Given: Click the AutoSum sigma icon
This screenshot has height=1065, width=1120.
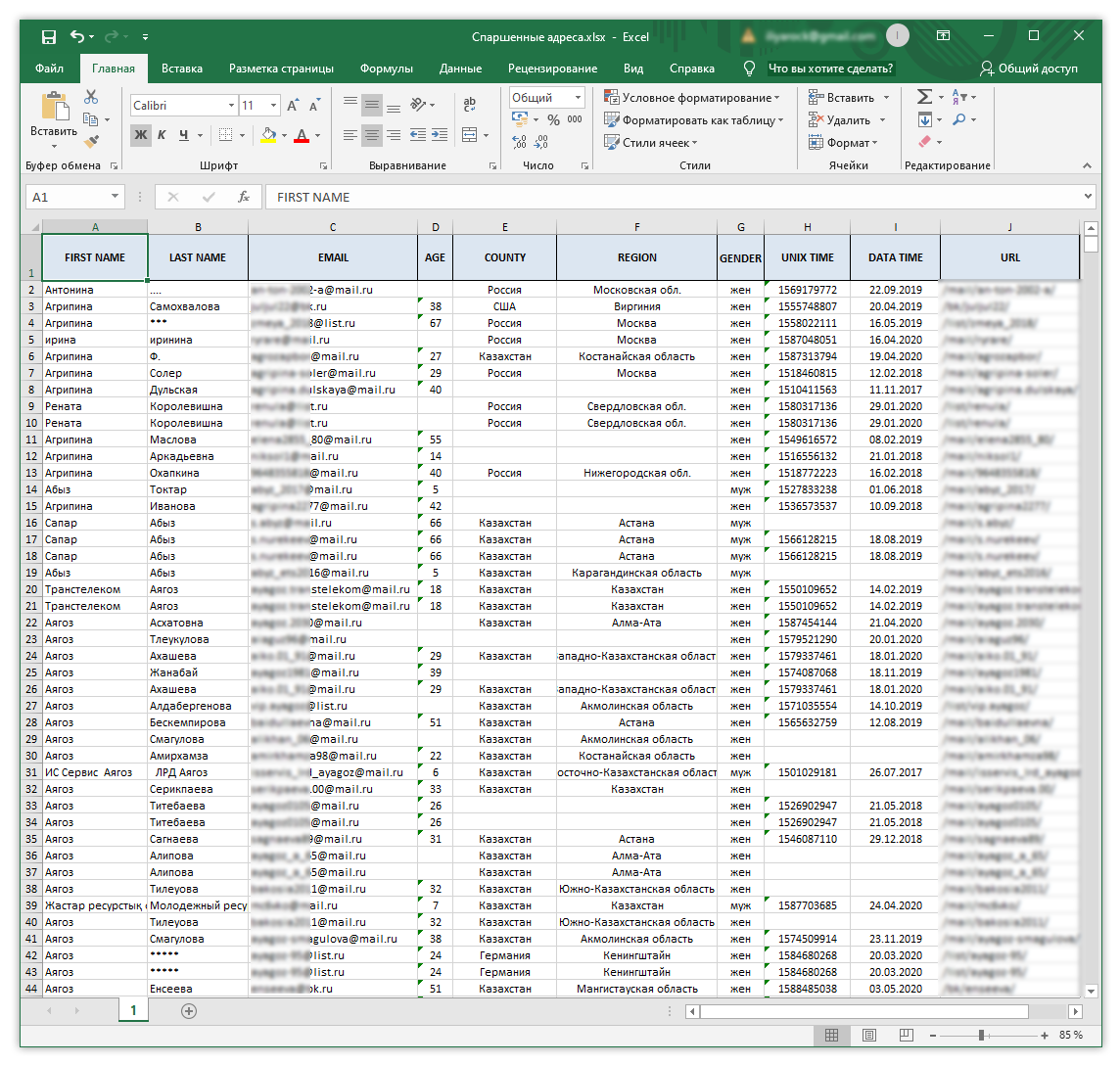Looking at the screenshot, I should [924, 97].
